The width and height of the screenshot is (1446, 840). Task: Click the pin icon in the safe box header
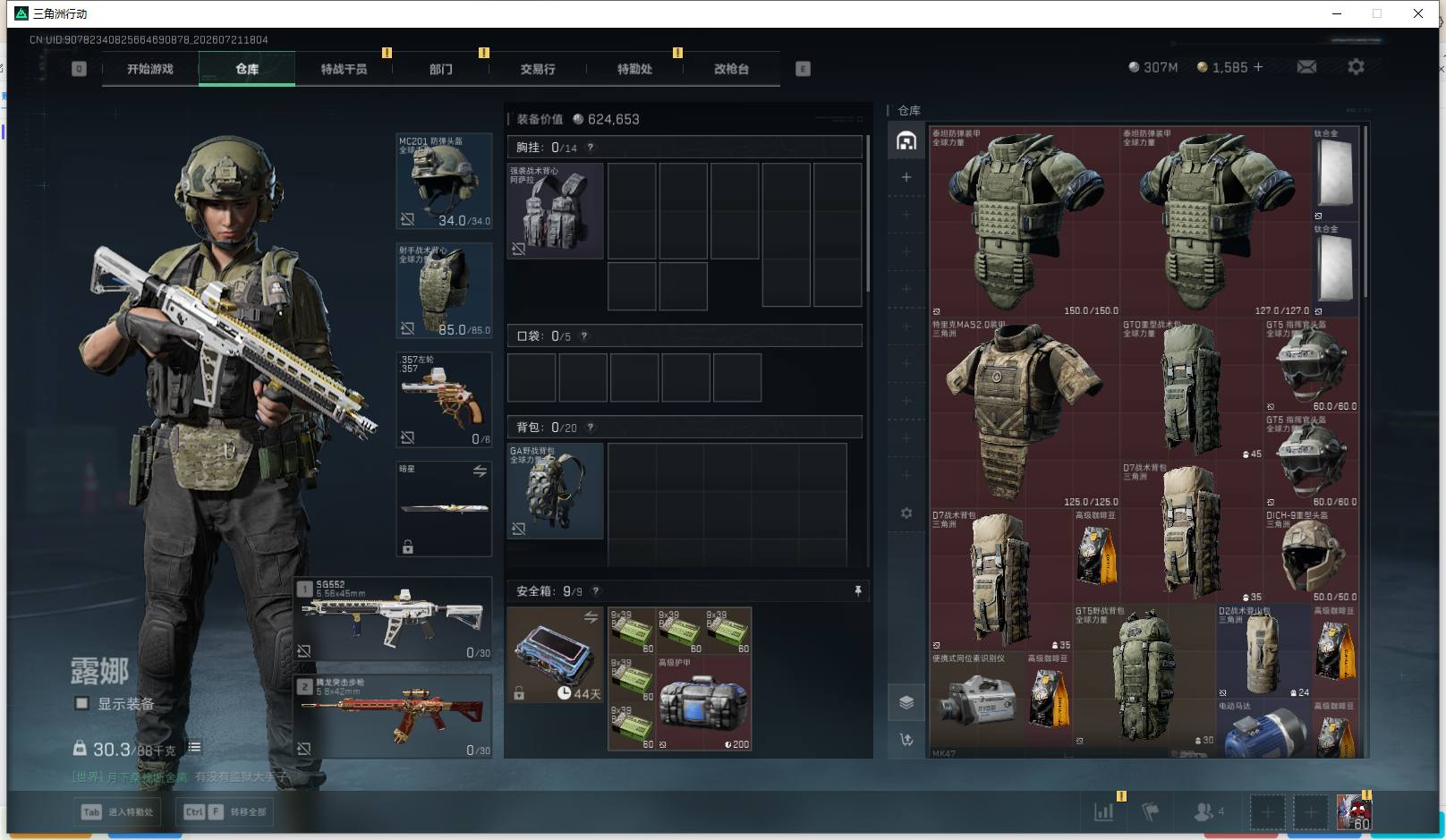click(857, 591)
